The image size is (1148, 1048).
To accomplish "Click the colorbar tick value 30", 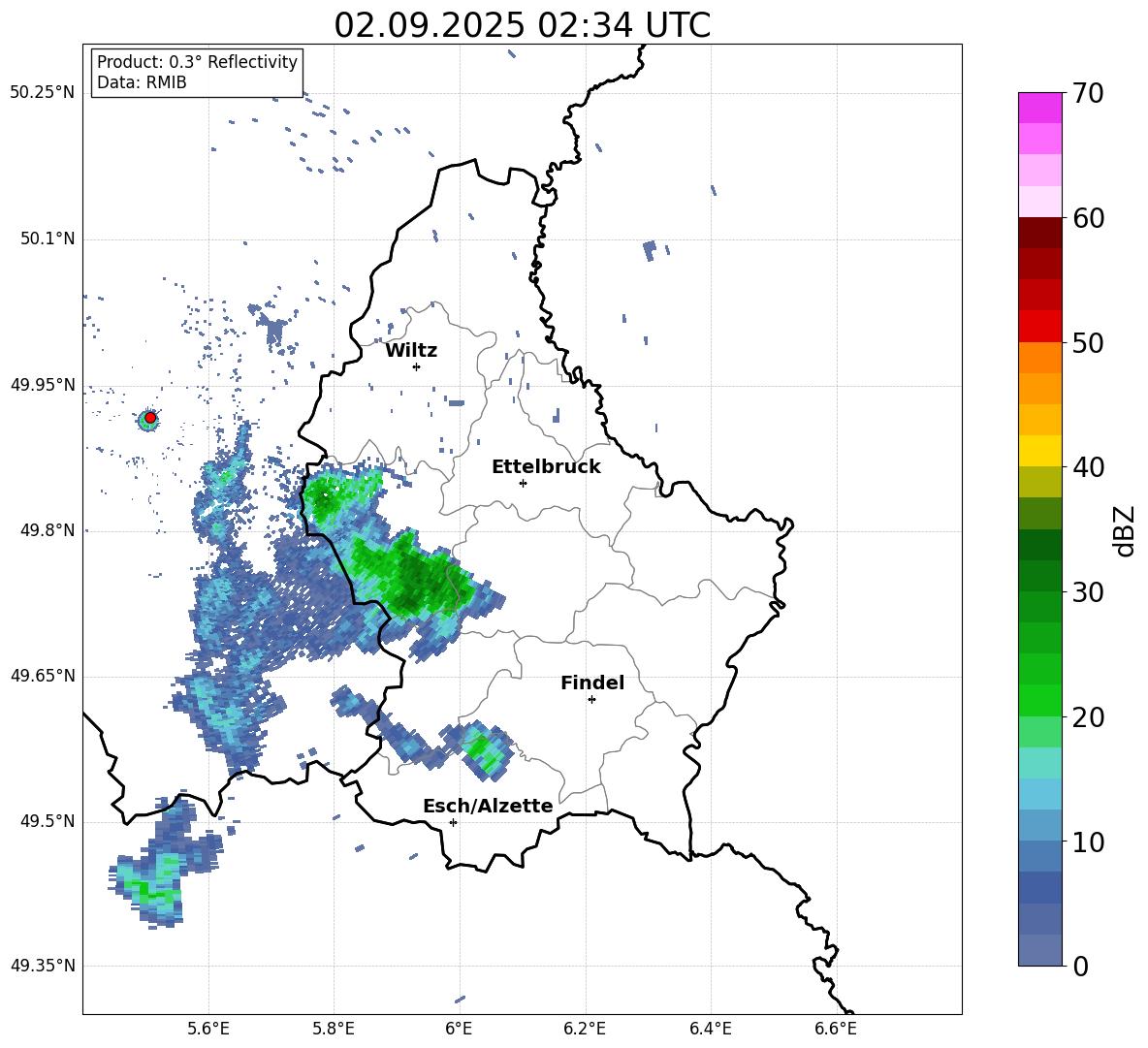I will [1089, 591].
